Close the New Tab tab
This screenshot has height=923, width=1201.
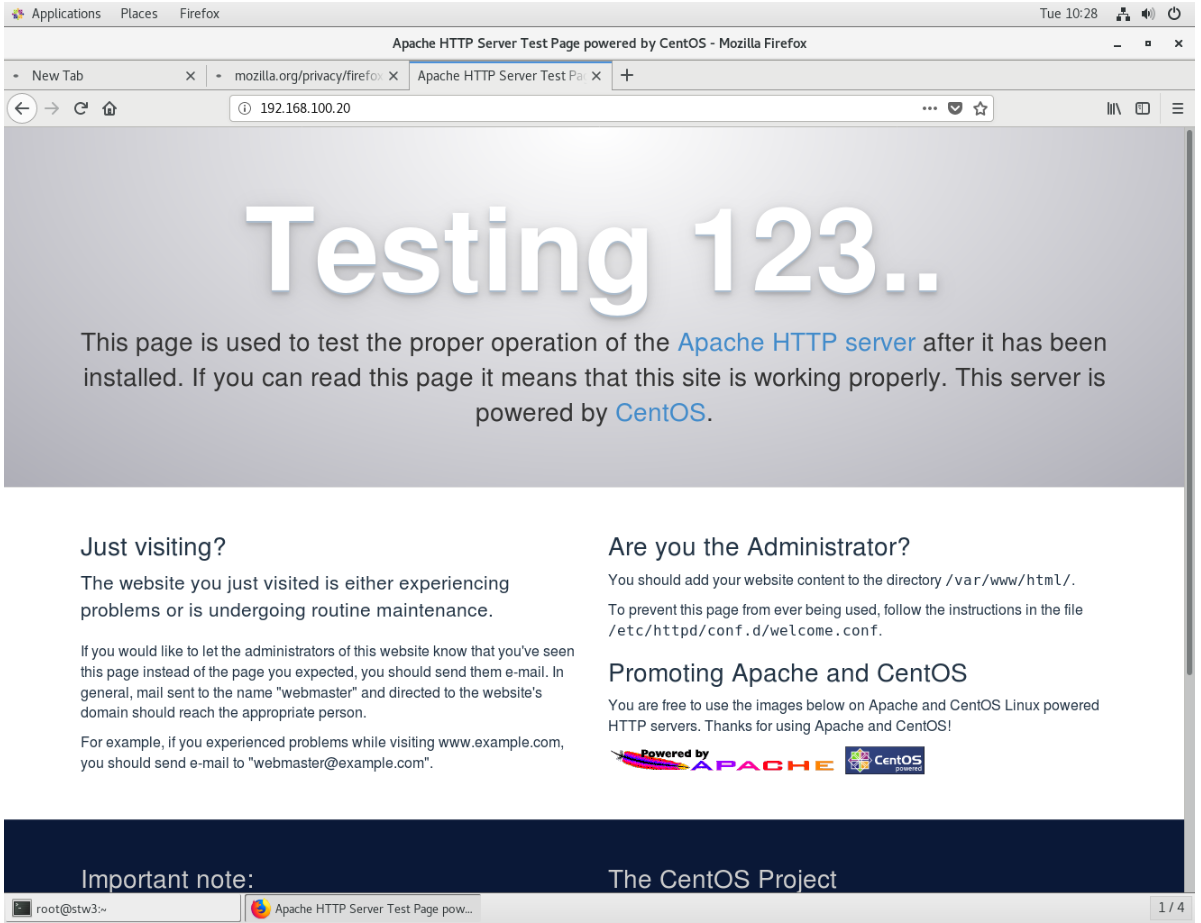[x=191, y=76]
